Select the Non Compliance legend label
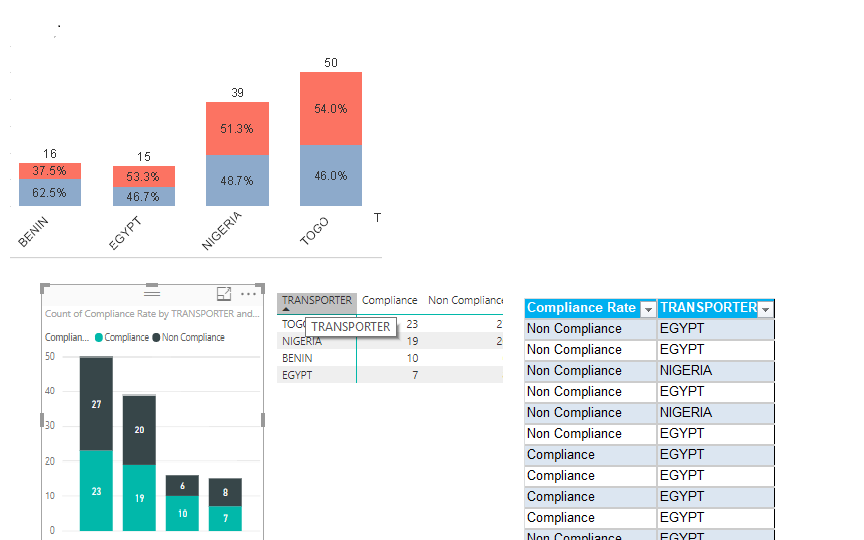Image resolution: width=864 pixels, height=540 pixels. coord(193,337)
